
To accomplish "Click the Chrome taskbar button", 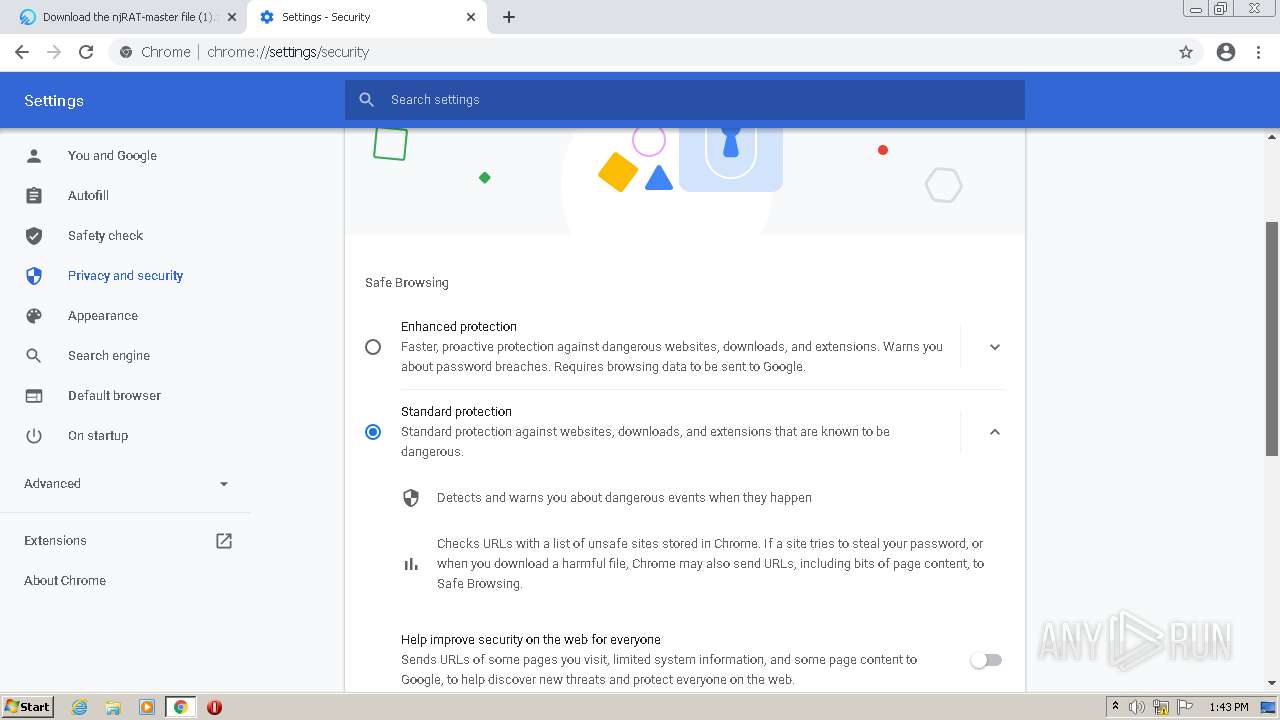I will click(x=181, y=707).
